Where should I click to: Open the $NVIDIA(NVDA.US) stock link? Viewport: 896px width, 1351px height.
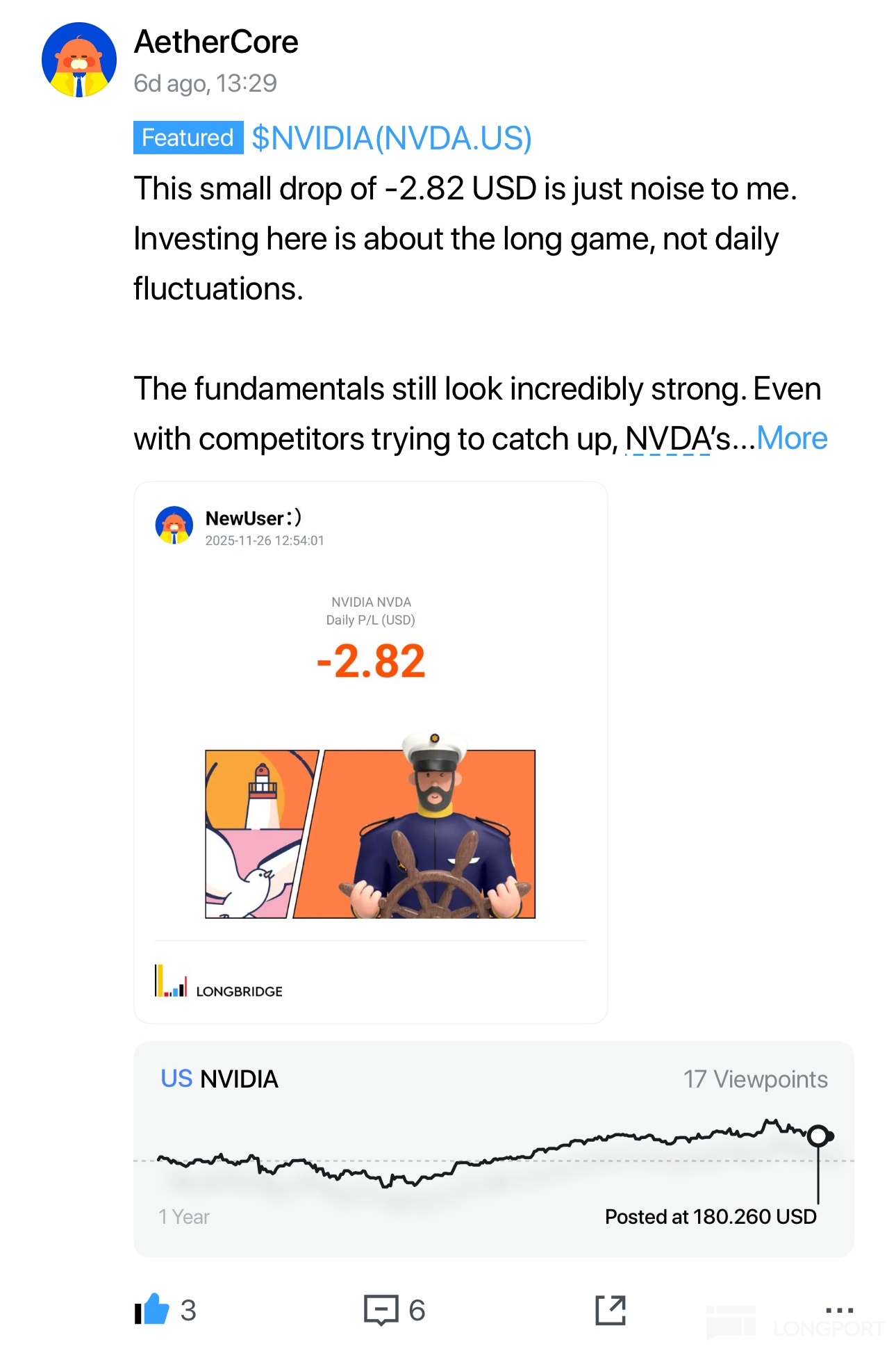click(392, 138)
